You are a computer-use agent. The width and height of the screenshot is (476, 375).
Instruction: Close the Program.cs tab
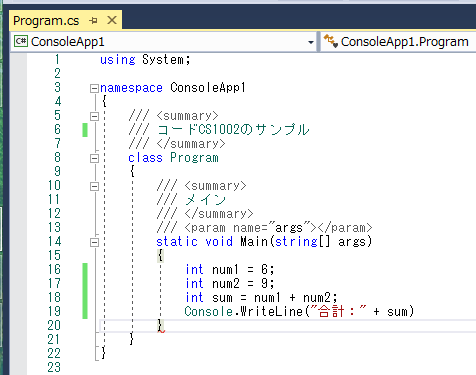[x=112, y=20]
